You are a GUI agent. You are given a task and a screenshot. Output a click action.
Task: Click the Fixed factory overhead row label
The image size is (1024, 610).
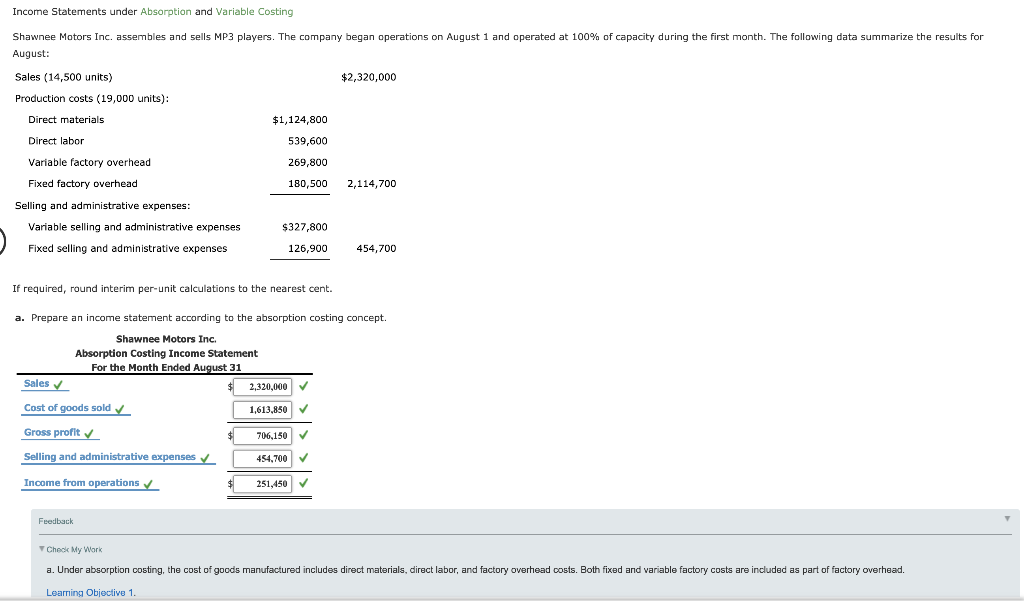(83, 184)
